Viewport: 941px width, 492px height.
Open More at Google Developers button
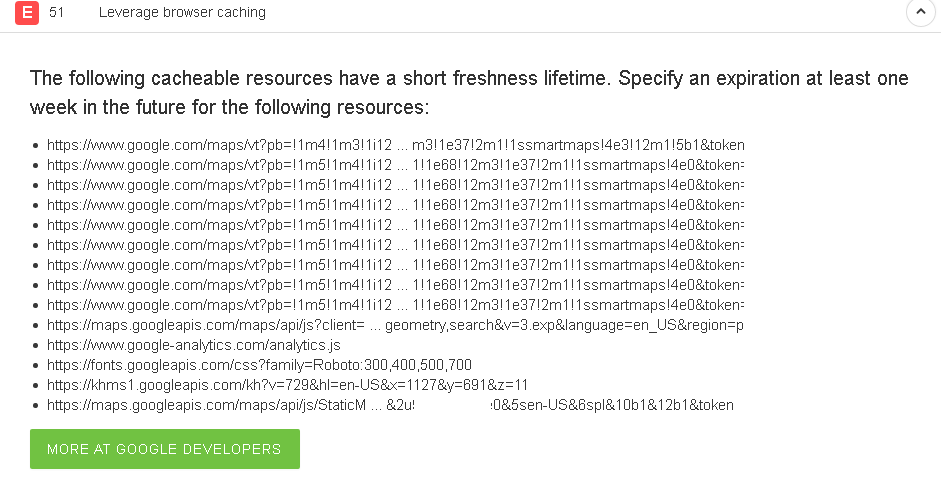[165, 449]
